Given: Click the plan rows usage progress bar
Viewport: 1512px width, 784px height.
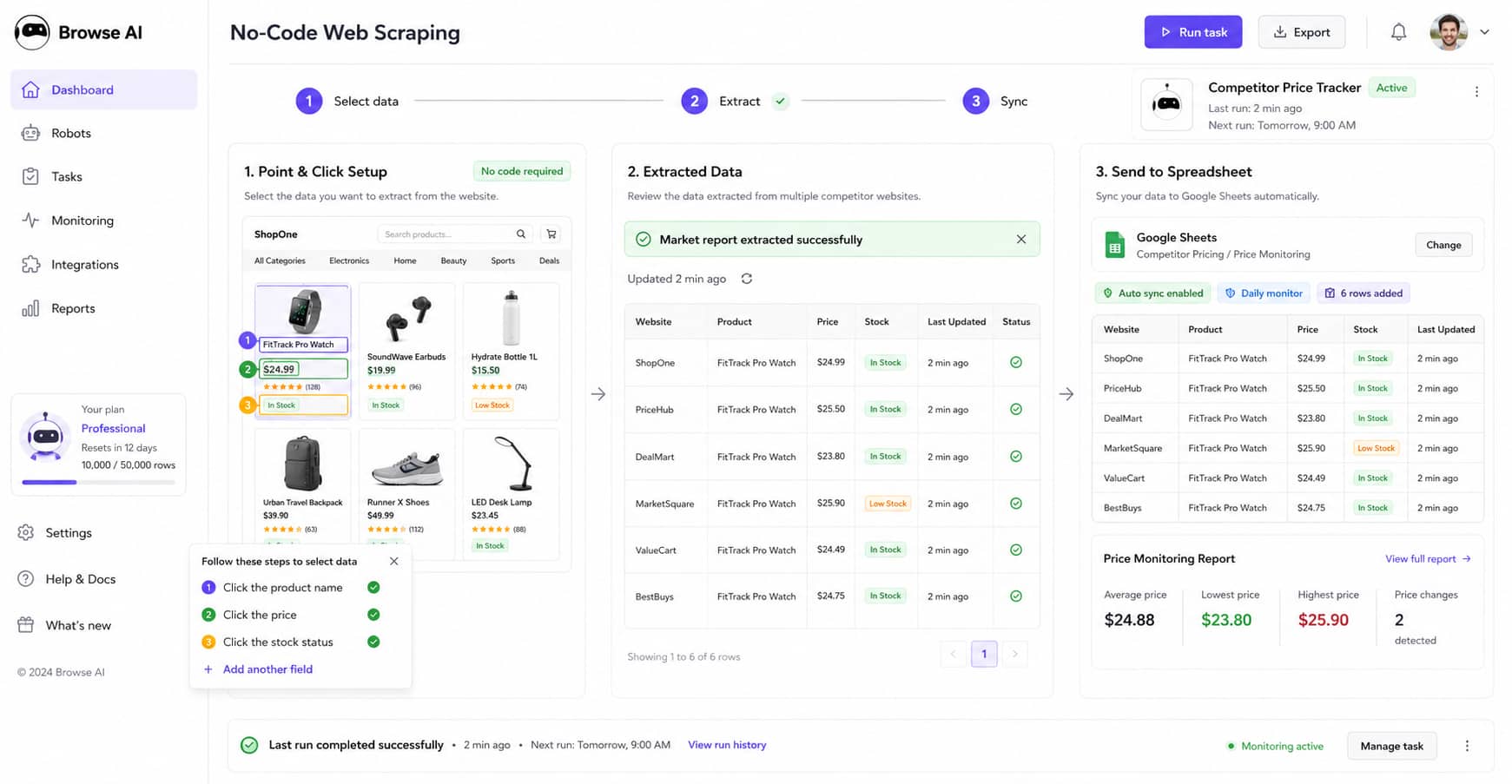Looking at the screenshot, I should 99,482.
